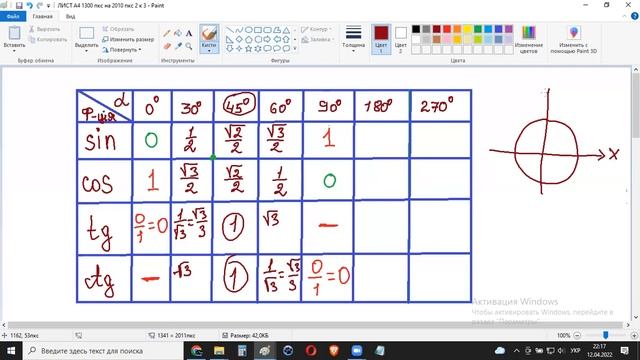Click the Select (Выделить) rectangle icon
The height and width of the screenshot is (360, 640).
pyautogui.click(x=87, y=33)
